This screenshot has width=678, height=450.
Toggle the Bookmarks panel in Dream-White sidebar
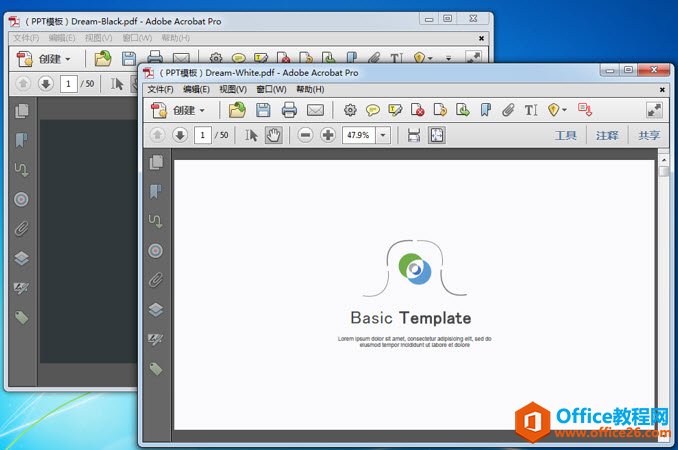tap(155, 191)
